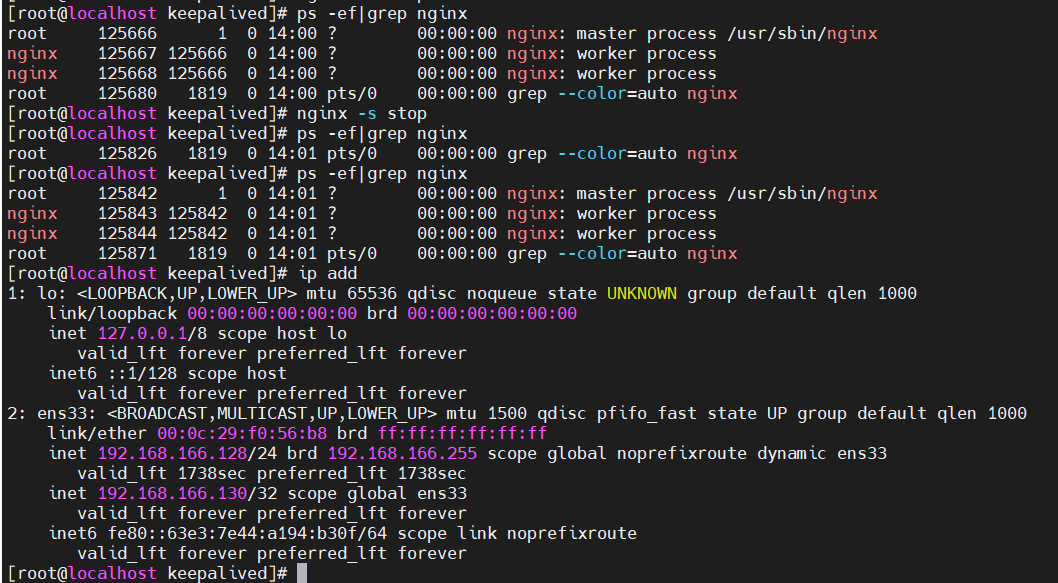Screen dimensions: 1058x583
Task: Click the IPv6 loopback ::1/128
Action: tap(142, 373)
